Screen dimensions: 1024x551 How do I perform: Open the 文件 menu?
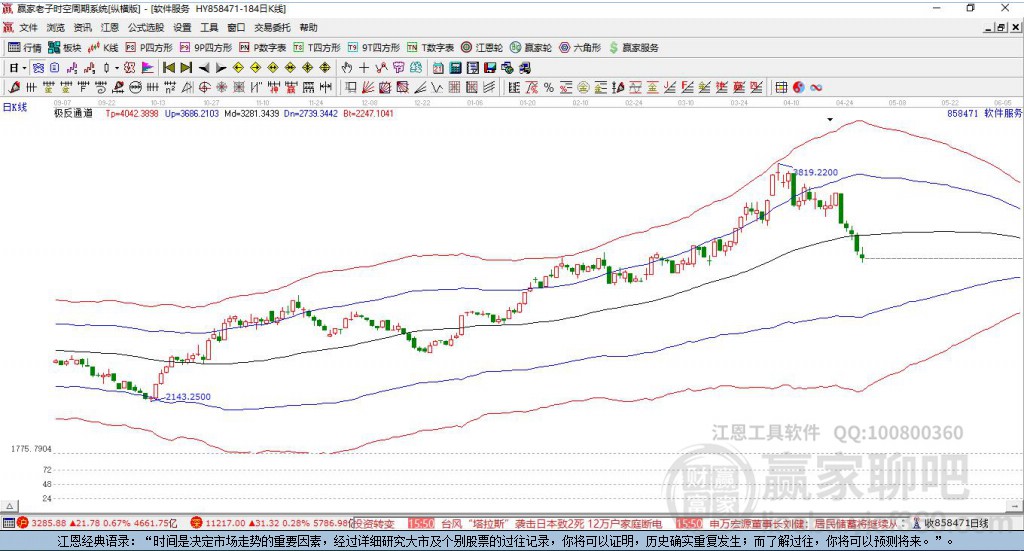pos(28,27)
